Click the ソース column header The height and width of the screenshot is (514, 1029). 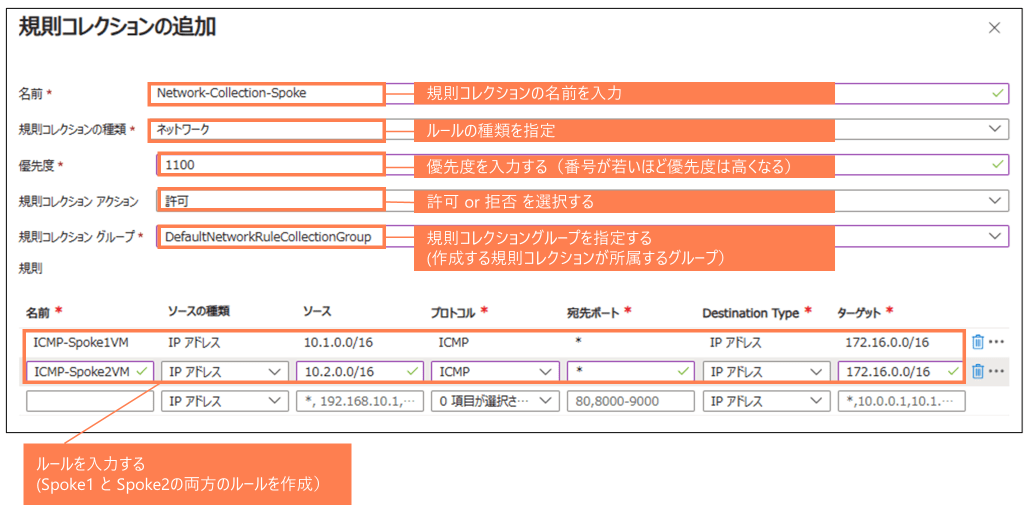point(316,312)
